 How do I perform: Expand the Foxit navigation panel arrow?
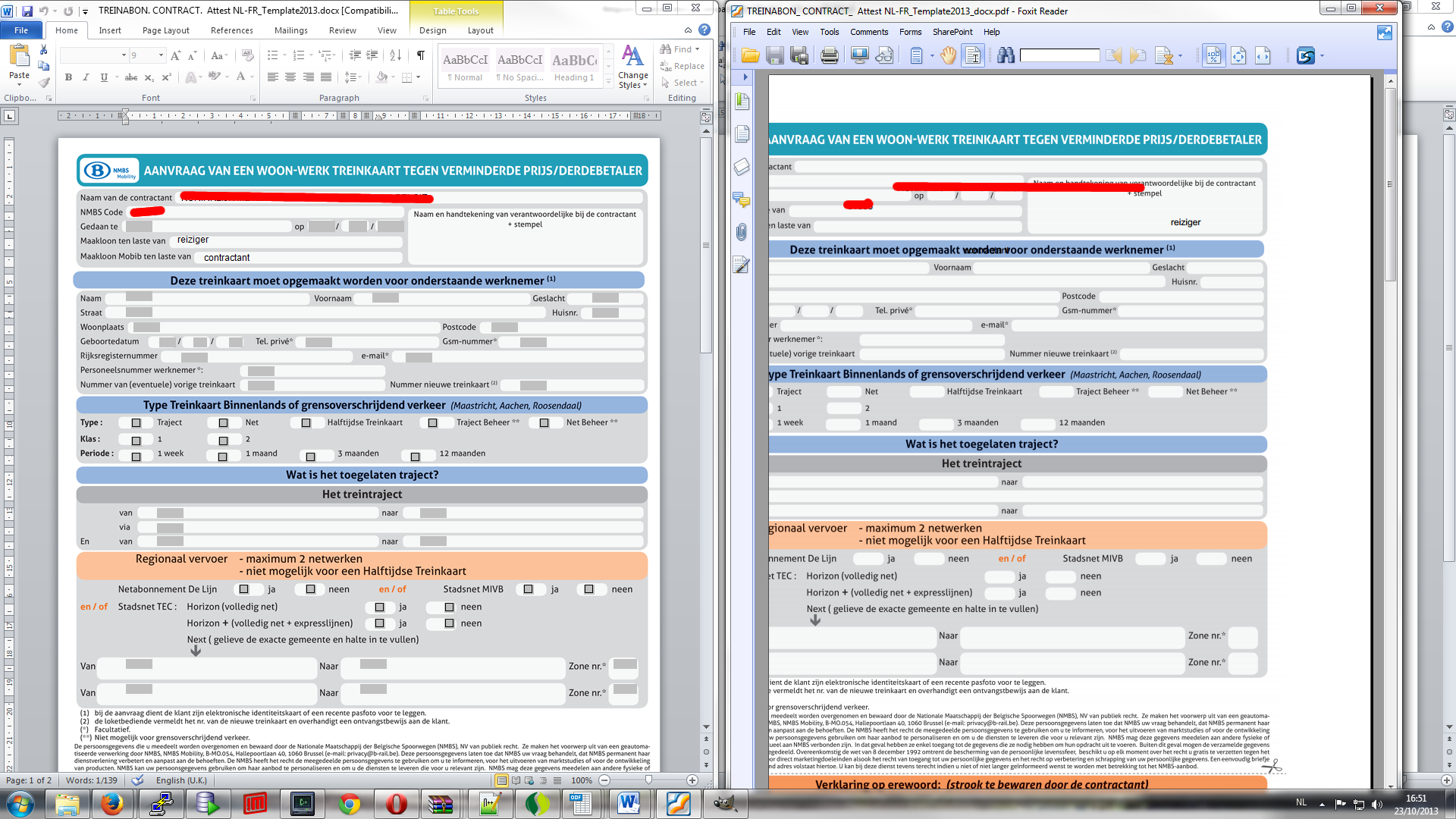coord(745,77)
